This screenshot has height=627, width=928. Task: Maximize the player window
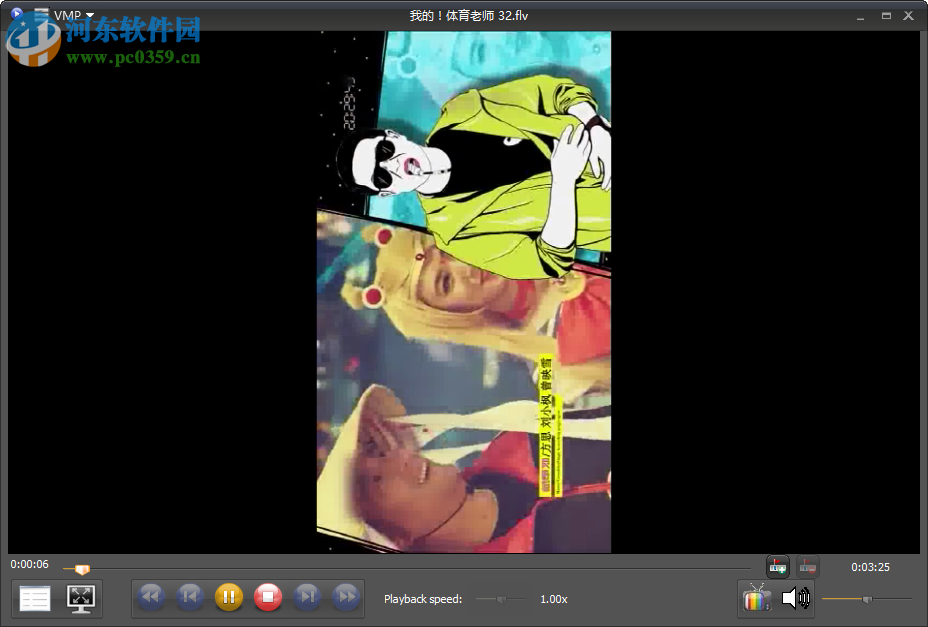886,16
